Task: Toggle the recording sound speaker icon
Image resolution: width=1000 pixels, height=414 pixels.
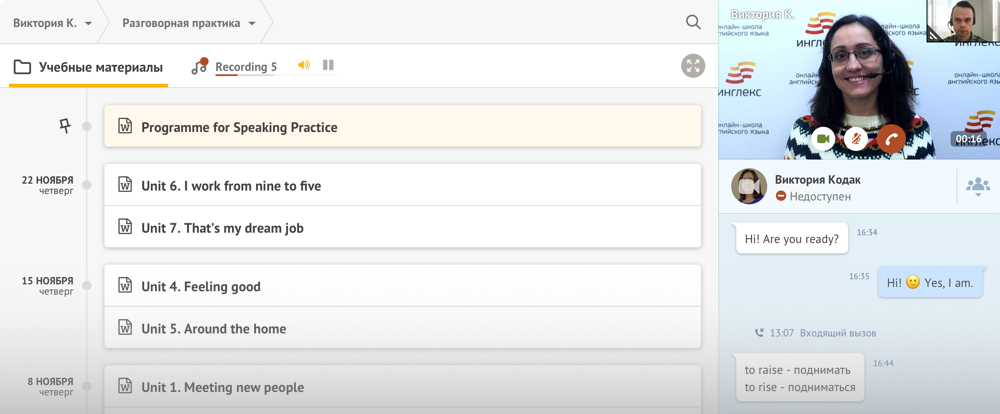Action: [x=304, y=65]
